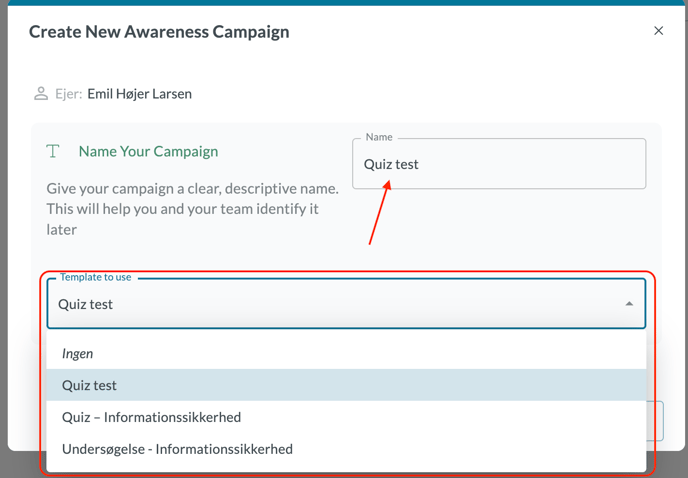Close the Create New Awareness Campaign dialog

658,31
